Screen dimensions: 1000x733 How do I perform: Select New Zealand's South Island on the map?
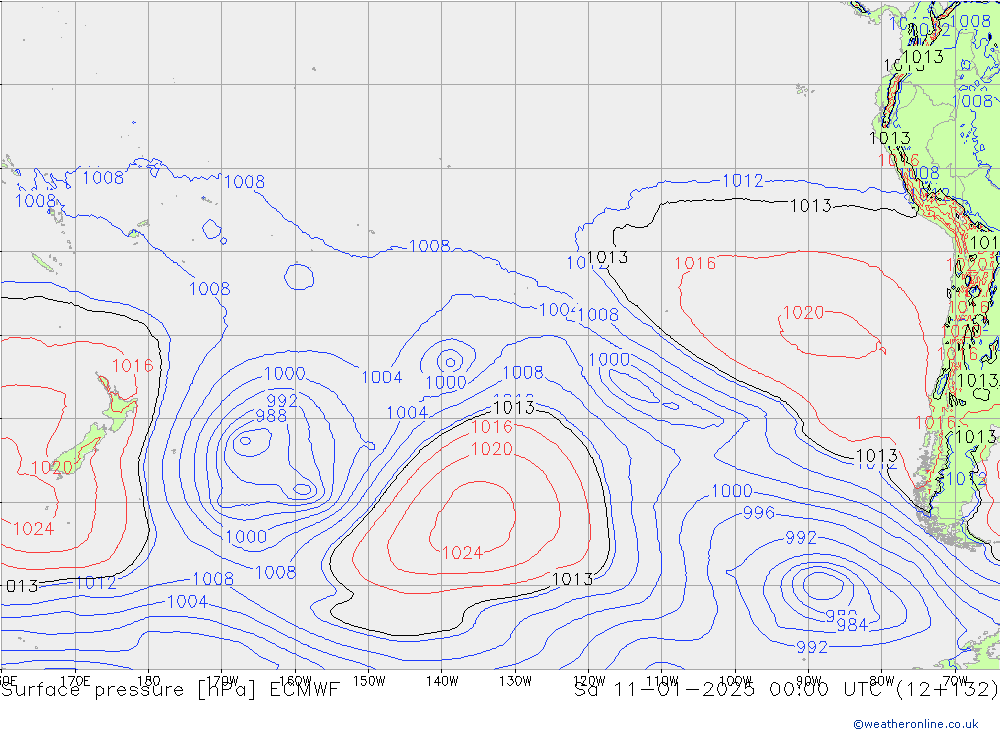point(85,445)
